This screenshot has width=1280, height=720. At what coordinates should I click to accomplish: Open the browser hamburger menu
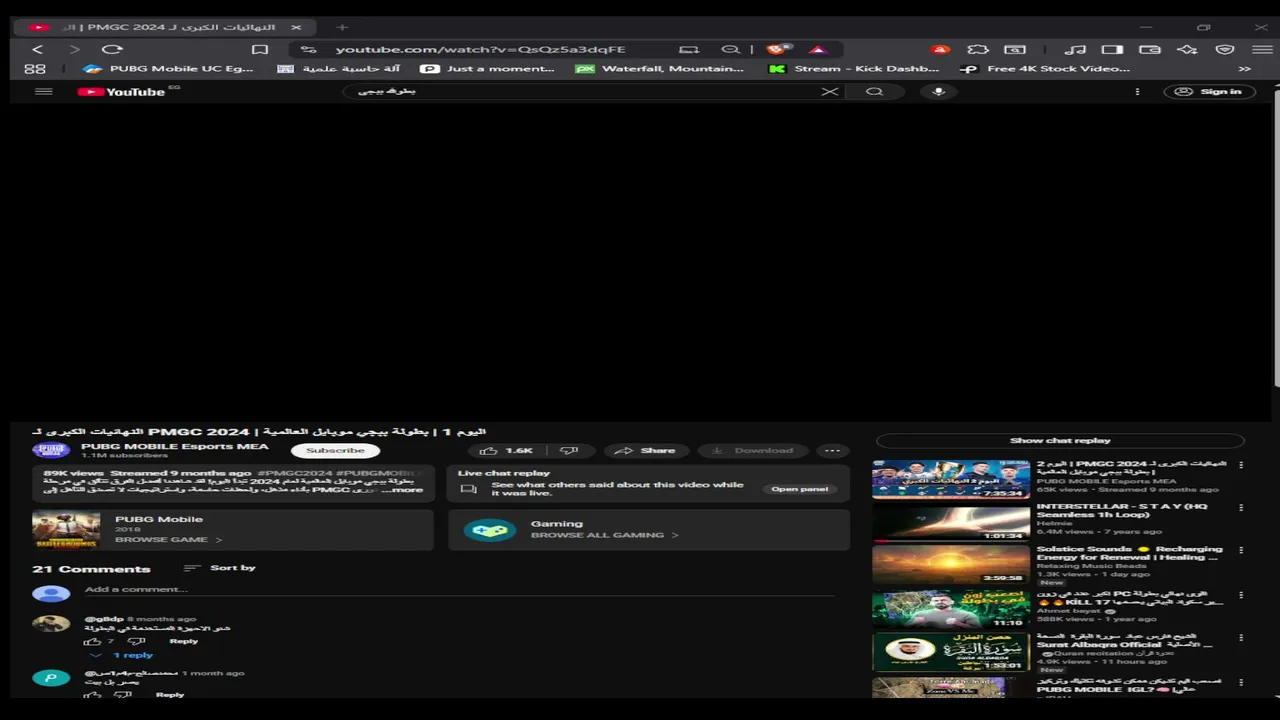(1262, 49)
